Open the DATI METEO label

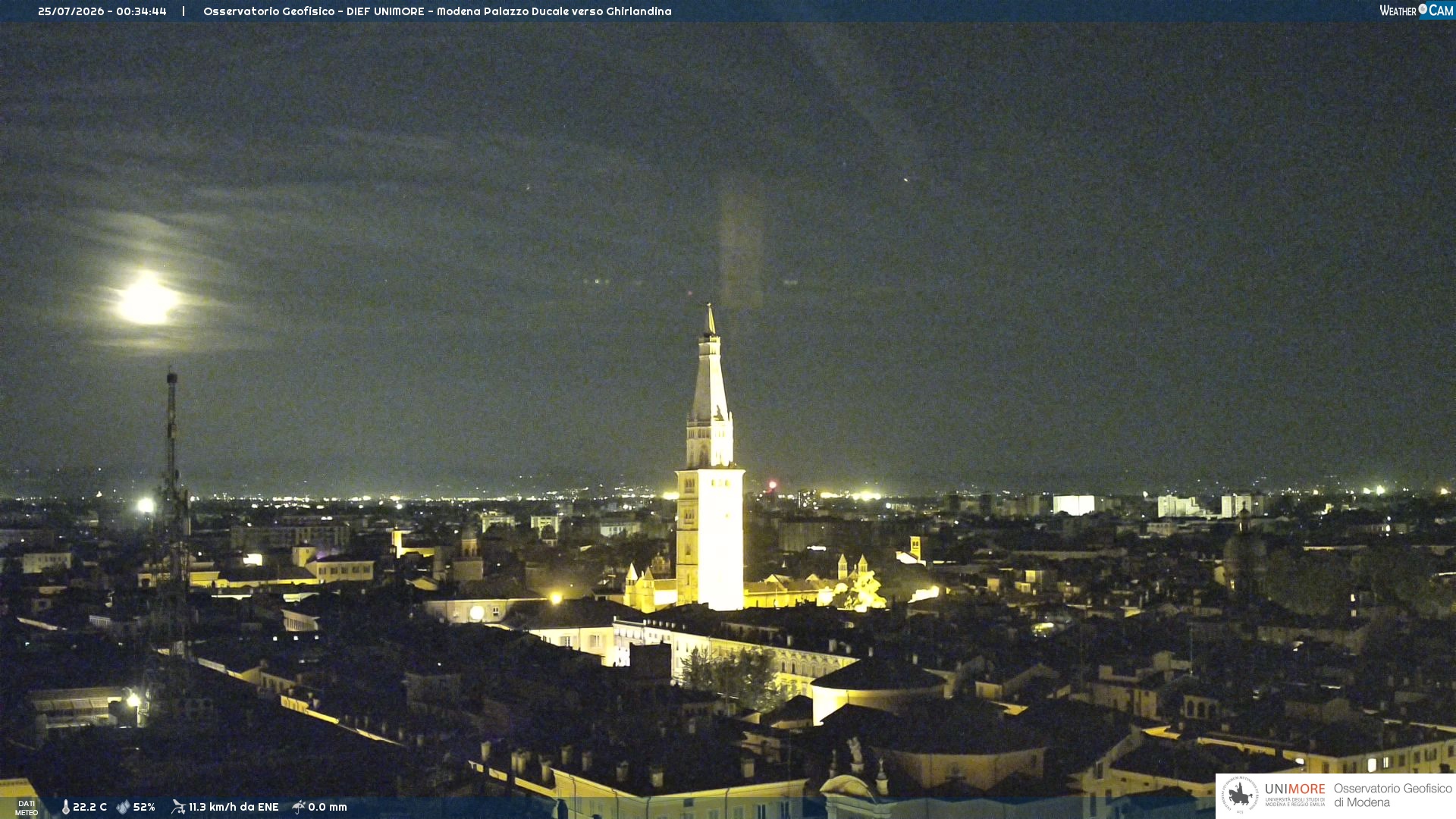click(x=27, y=808)
